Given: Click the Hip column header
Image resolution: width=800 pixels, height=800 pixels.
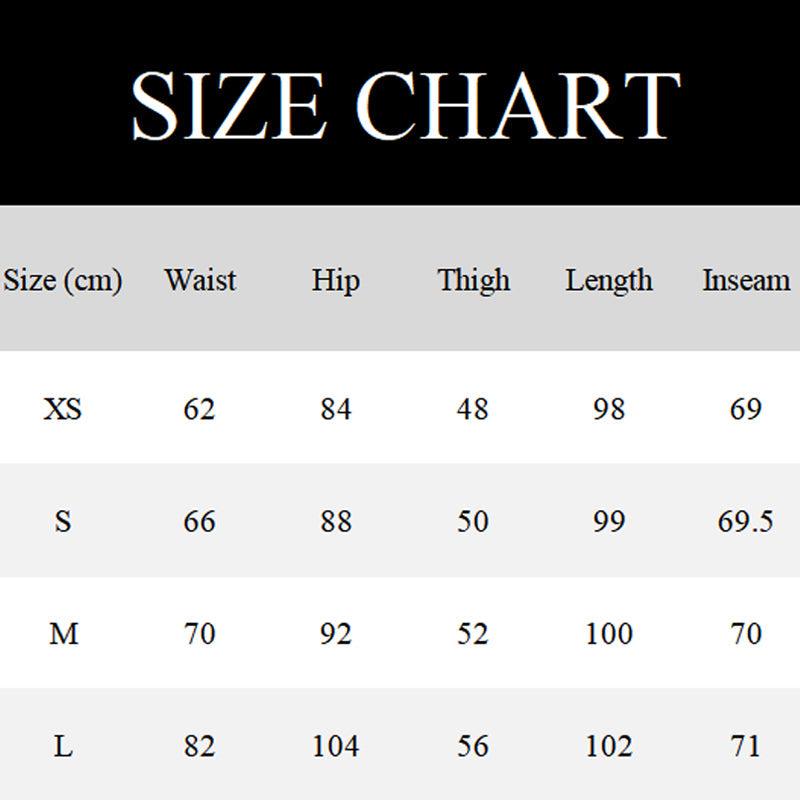Looking at the screenshot, I should 335,280.
